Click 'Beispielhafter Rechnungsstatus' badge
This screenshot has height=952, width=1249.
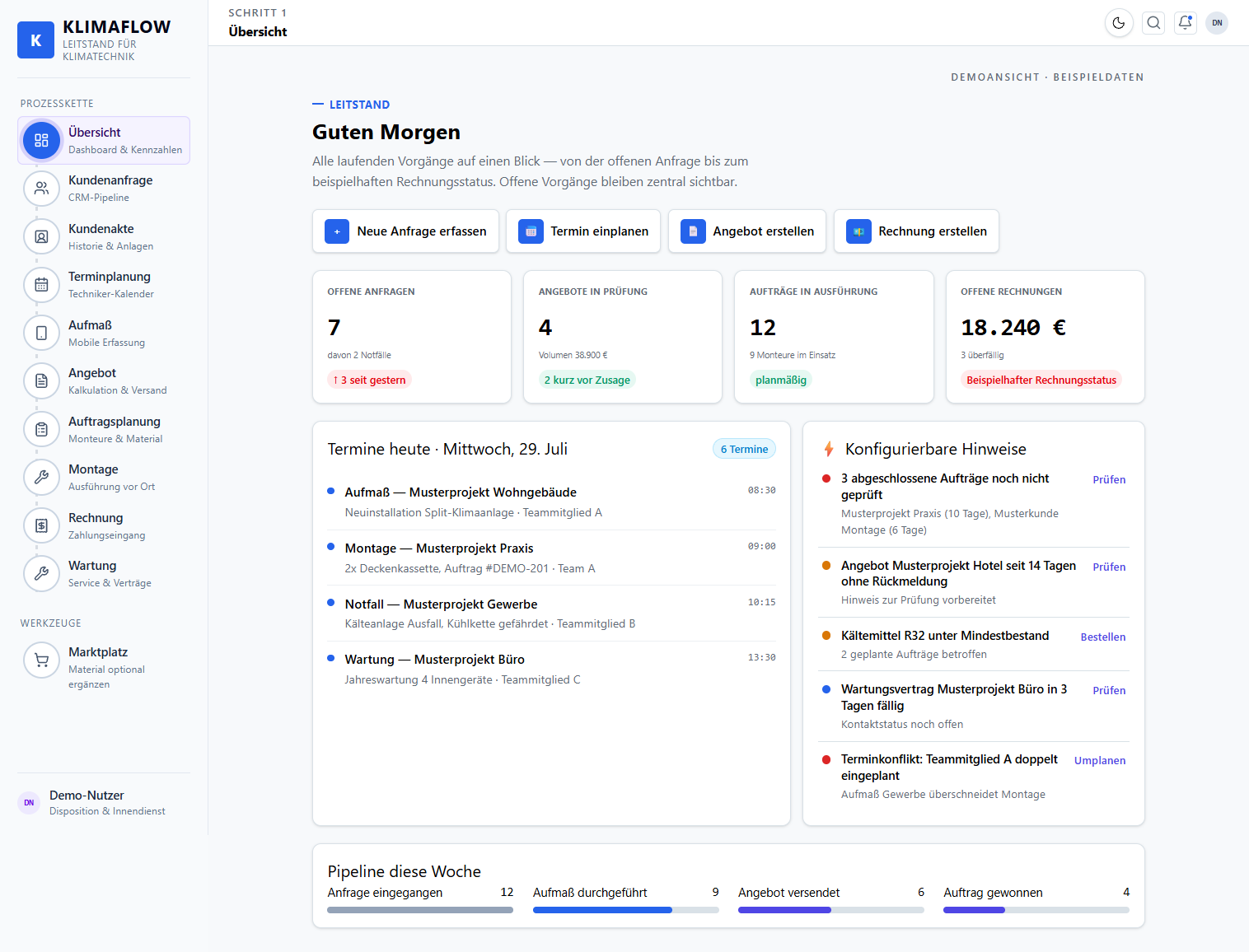[1041, 380]
